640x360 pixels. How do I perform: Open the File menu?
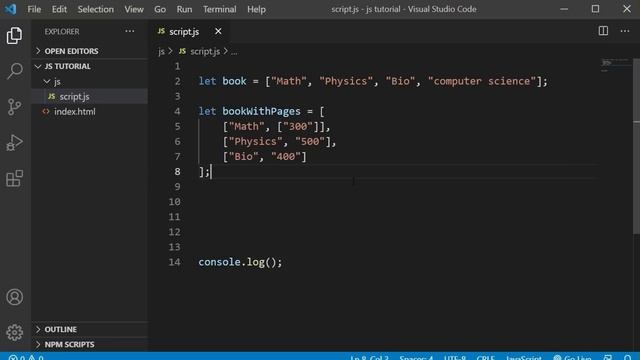34,9
